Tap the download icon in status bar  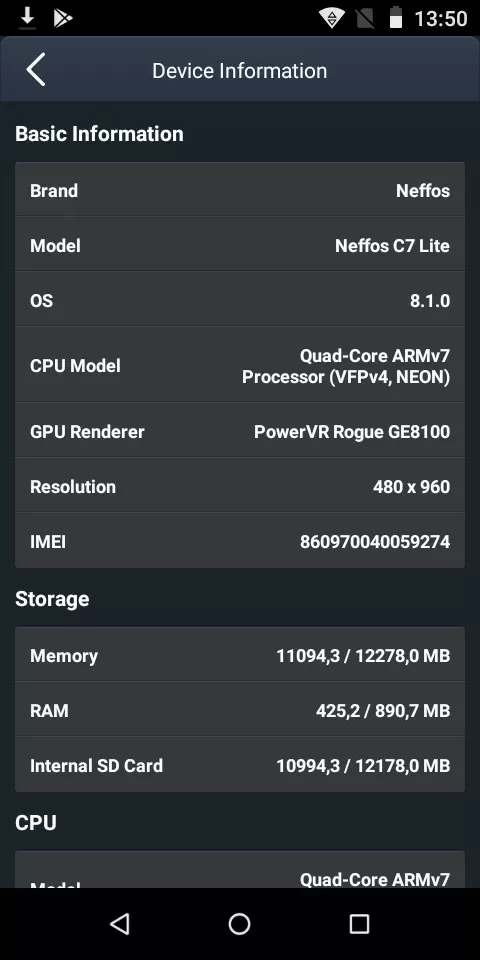[27, 18]
